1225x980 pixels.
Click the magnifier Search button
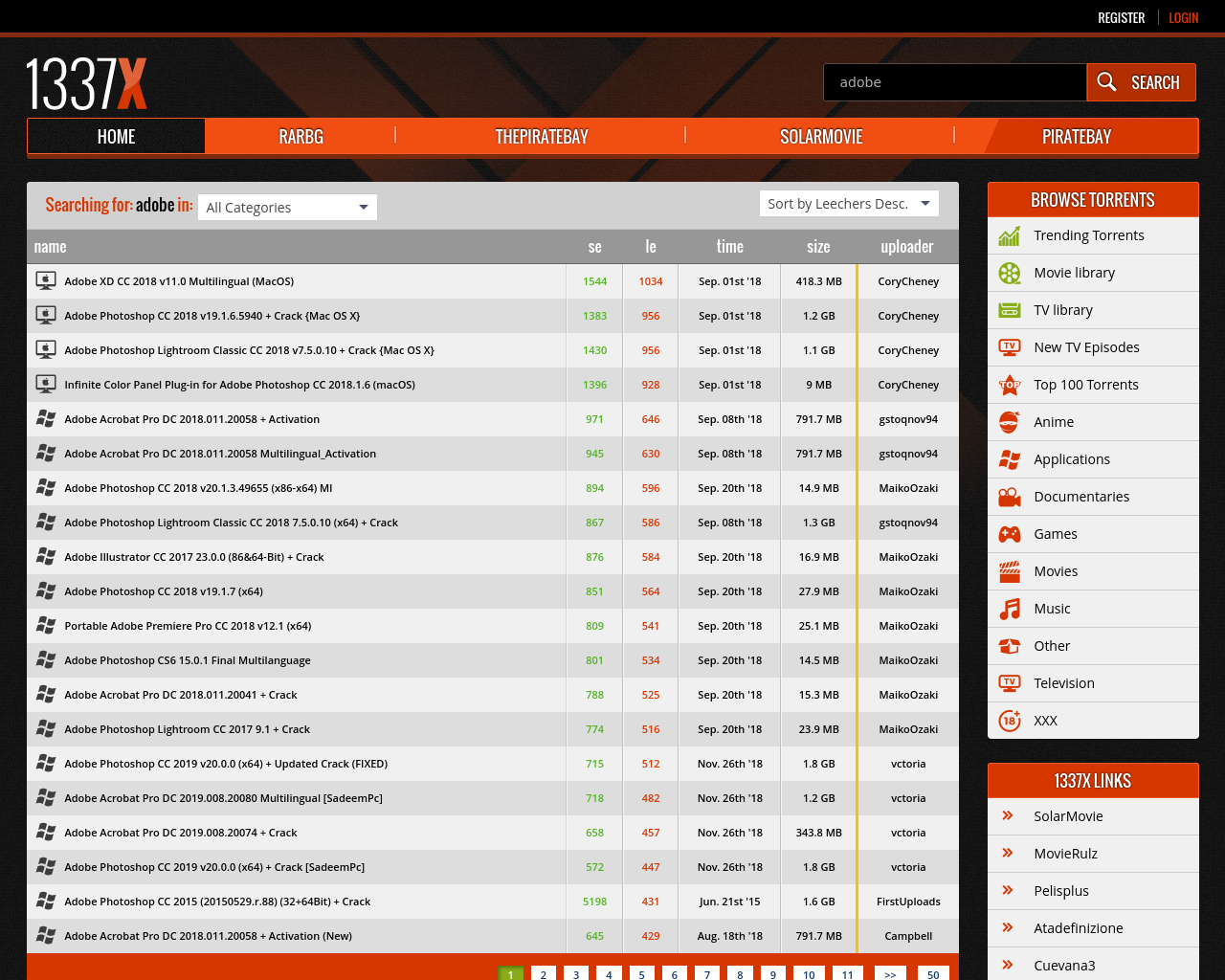(1141, 82)
